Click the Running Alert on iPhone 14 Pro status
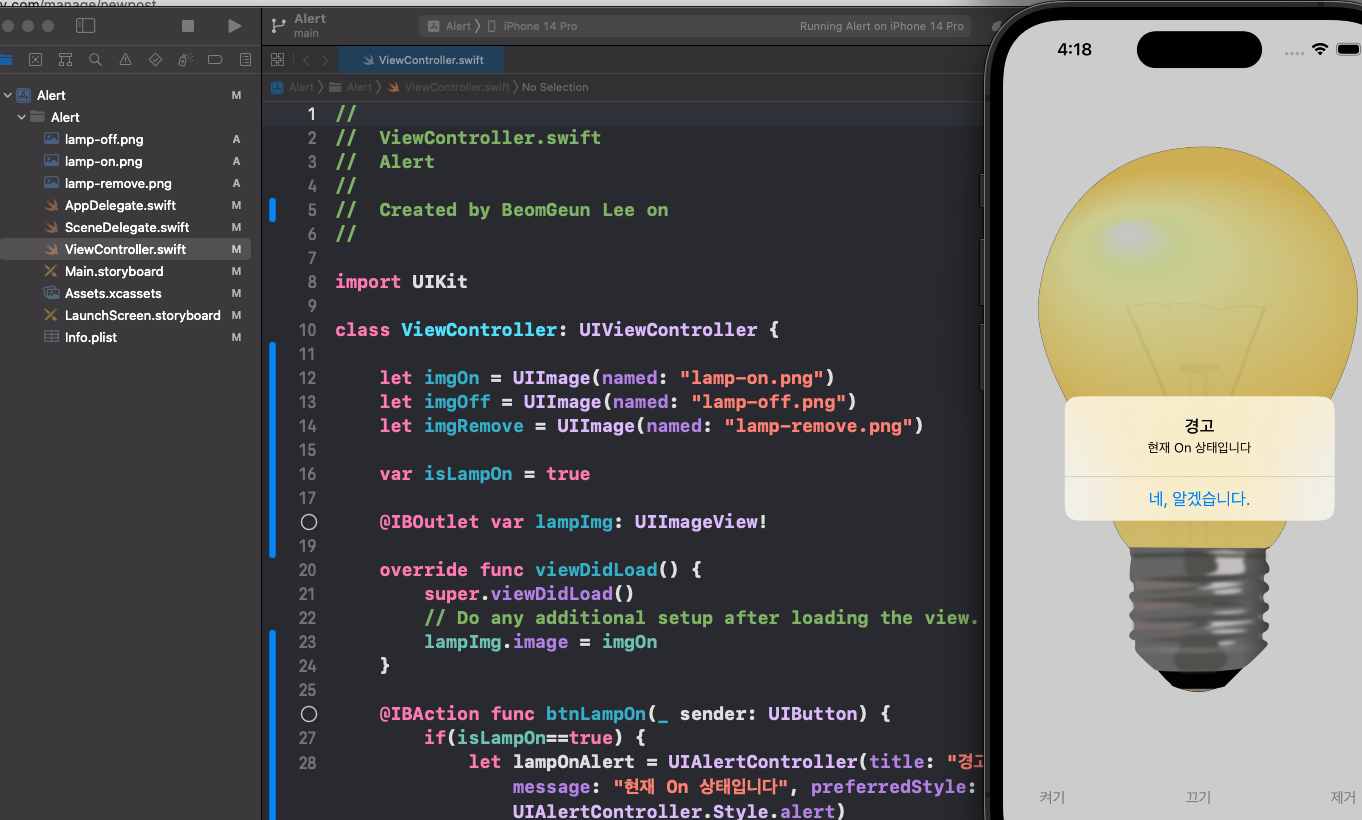Screen dimensions: 1362x820 point(882,26)
